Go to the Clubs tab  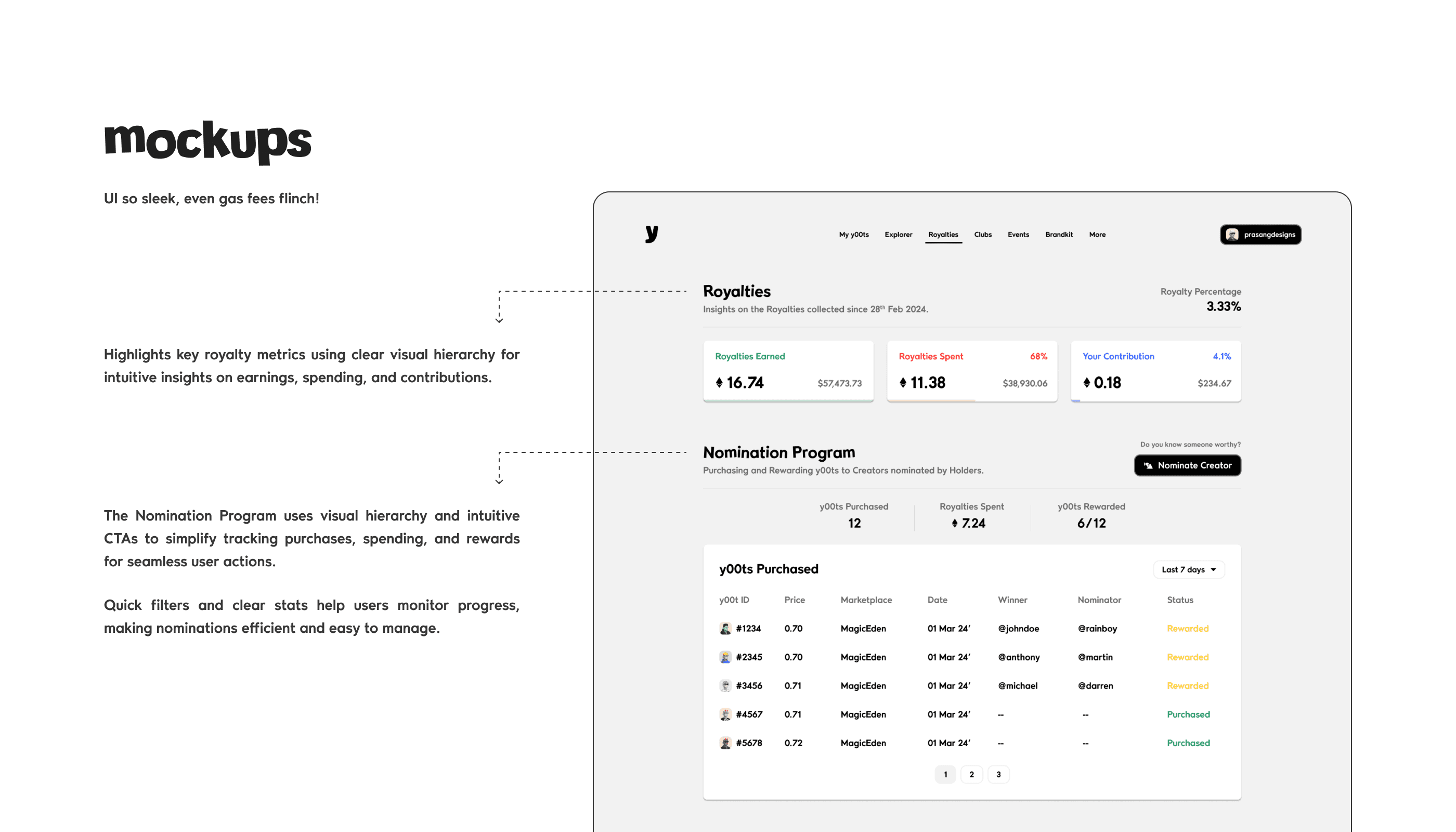point(983,235)
